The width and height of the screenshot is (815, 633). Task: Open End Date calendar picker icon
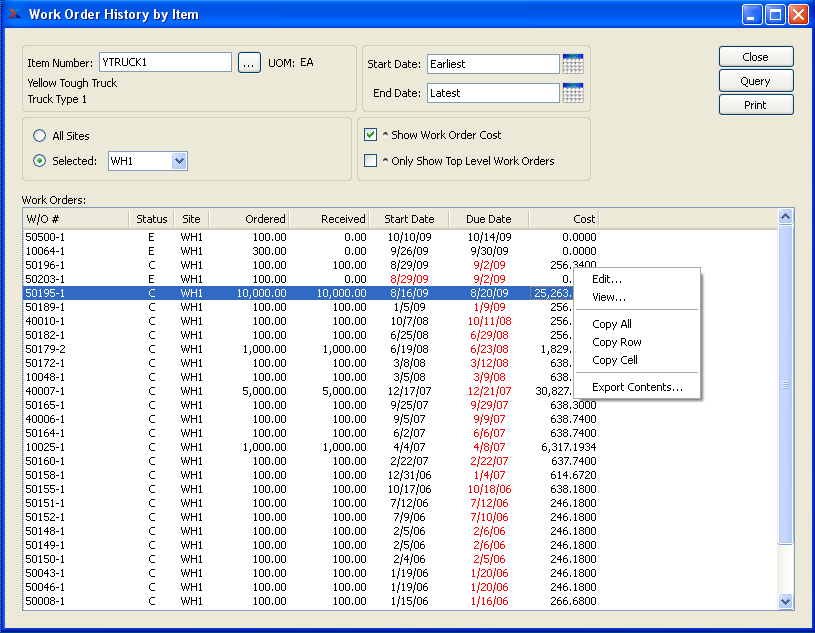pyautogui.click(x=573, y=93)
